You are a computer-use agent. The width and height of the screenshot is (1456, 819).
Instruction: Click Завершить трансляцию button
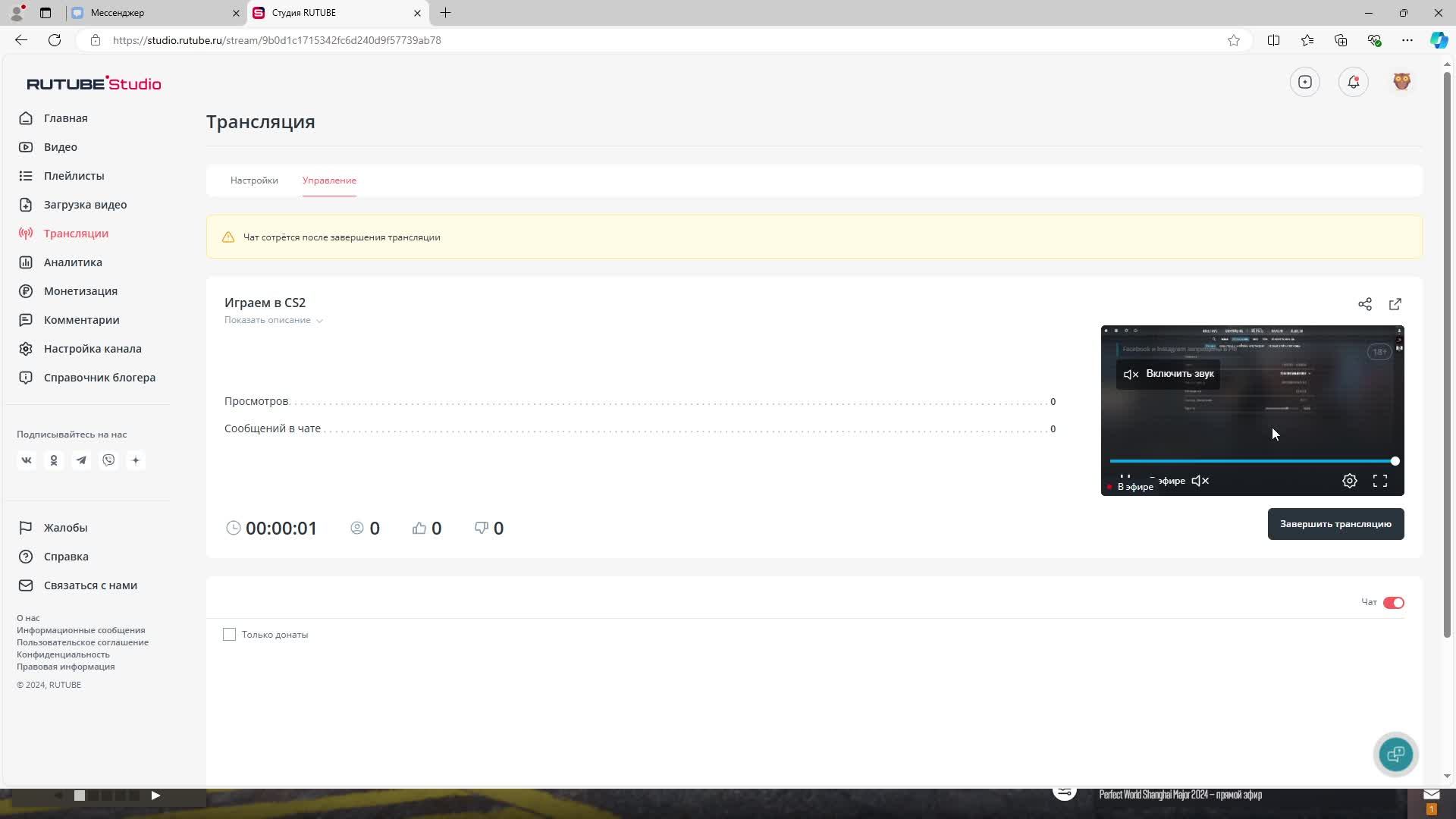[x=1335, y=524]
